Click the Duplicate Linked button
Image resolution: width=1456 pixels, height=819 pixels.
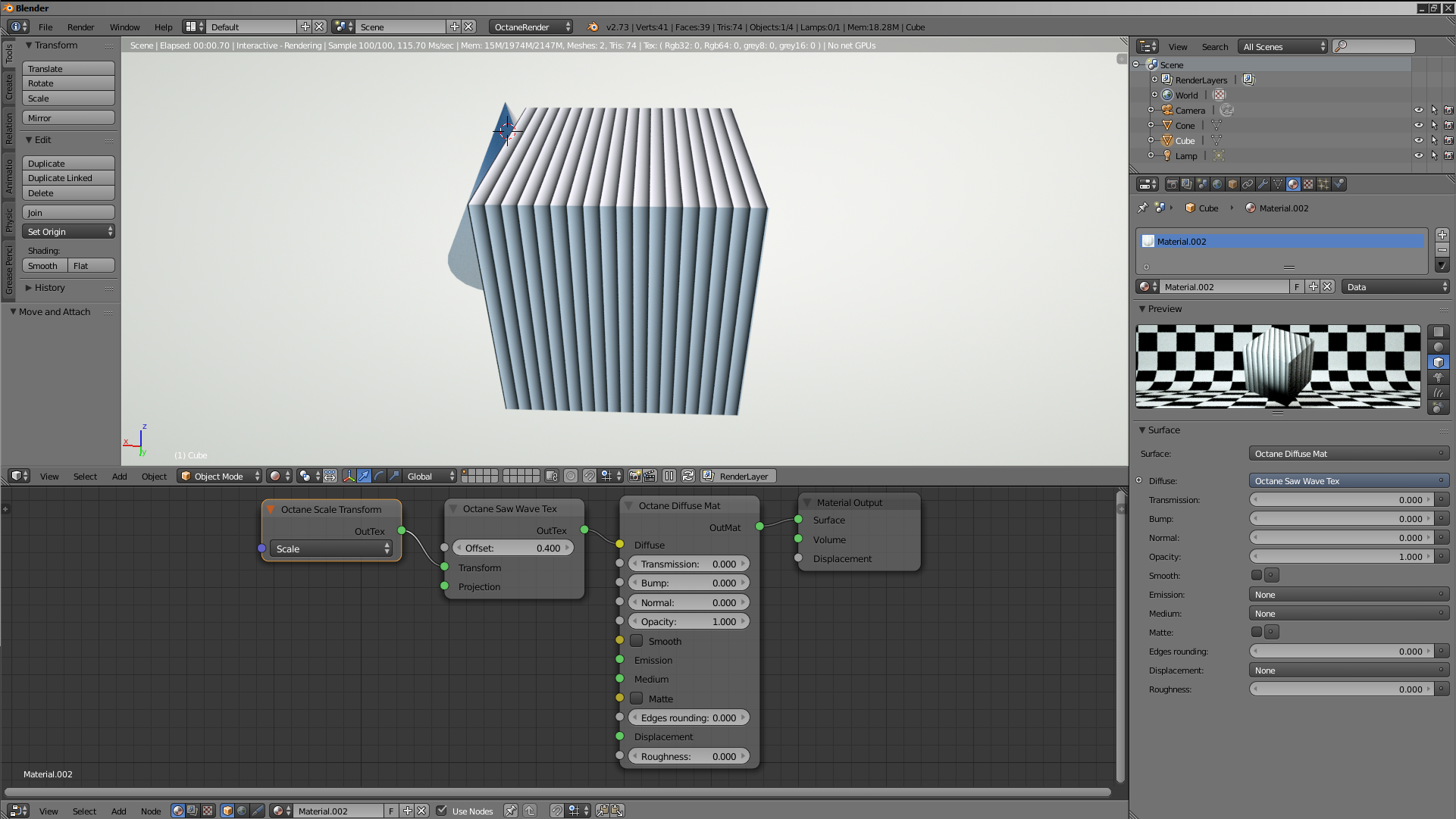68,178
